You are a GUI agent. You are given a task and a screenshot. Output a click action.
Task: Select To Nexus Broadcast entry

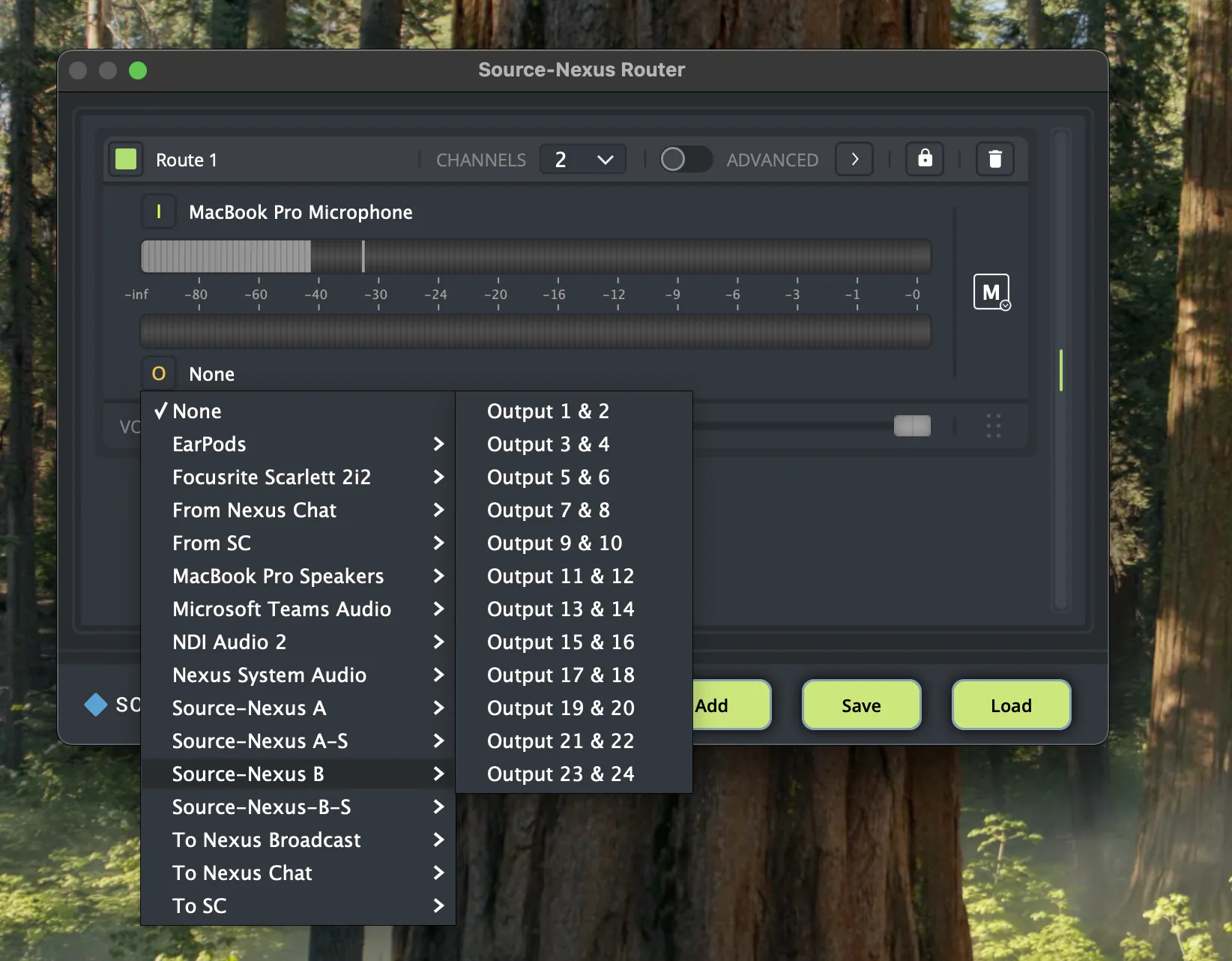tap(298, 840)
